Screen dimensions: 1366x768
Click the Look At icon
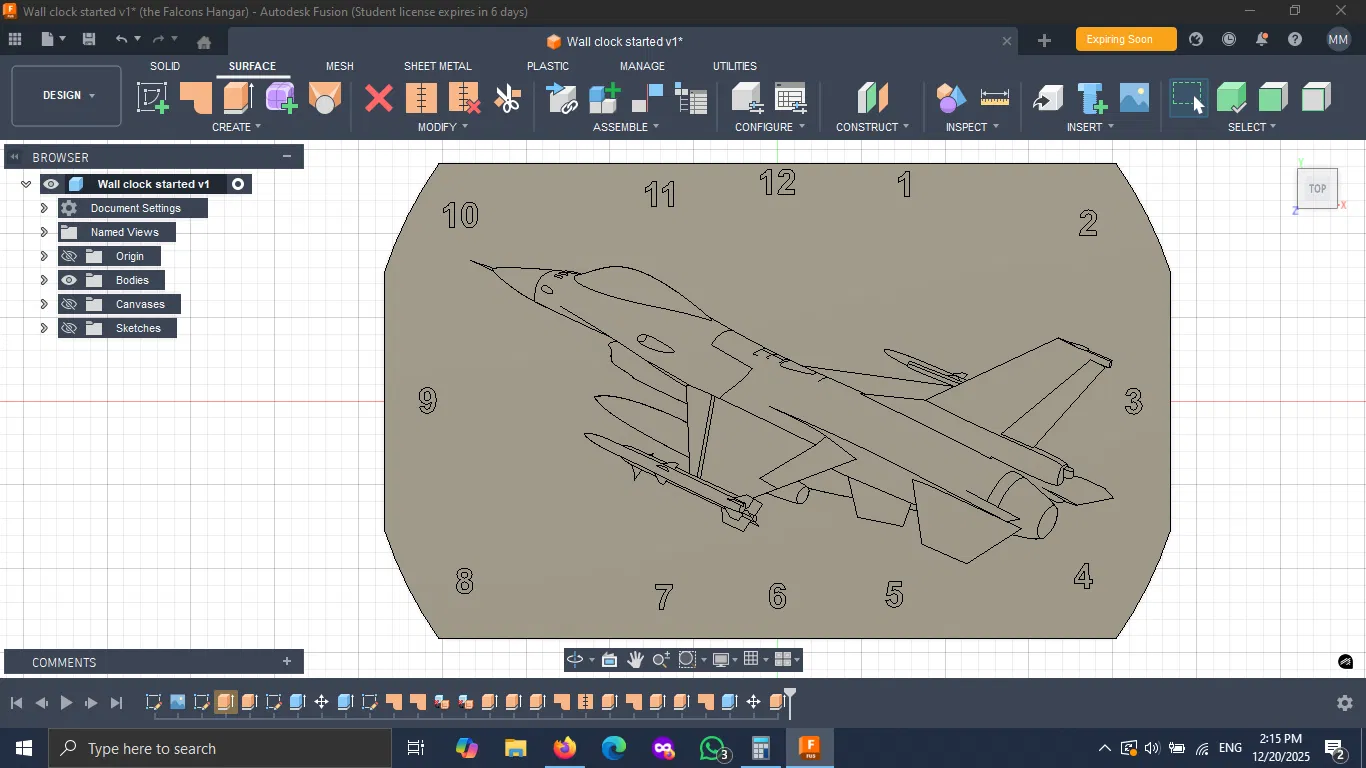(609, 660)
